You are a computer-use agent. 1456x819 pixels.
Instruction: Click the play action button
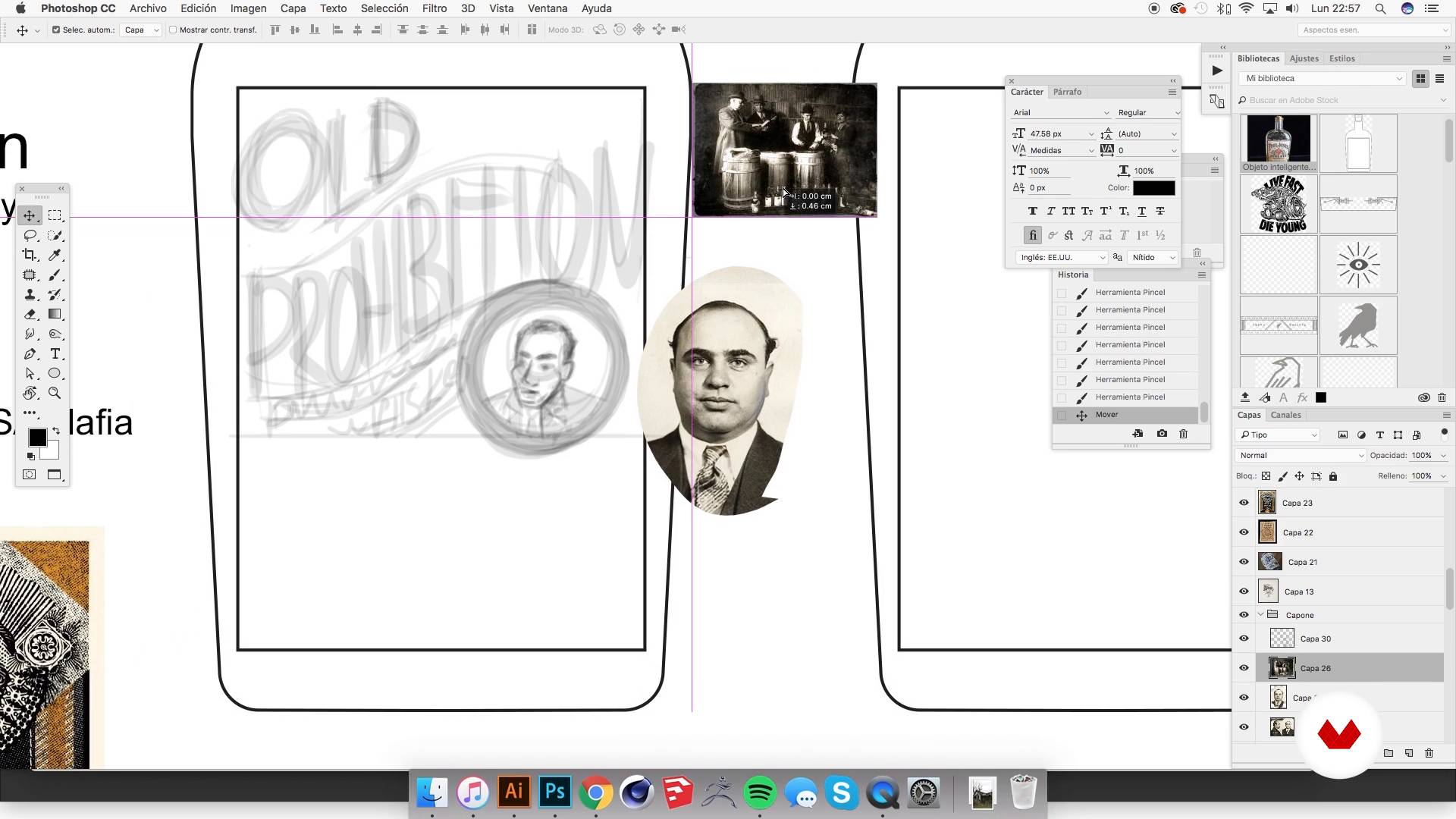pyautogui.click(x=1216, y=71)
